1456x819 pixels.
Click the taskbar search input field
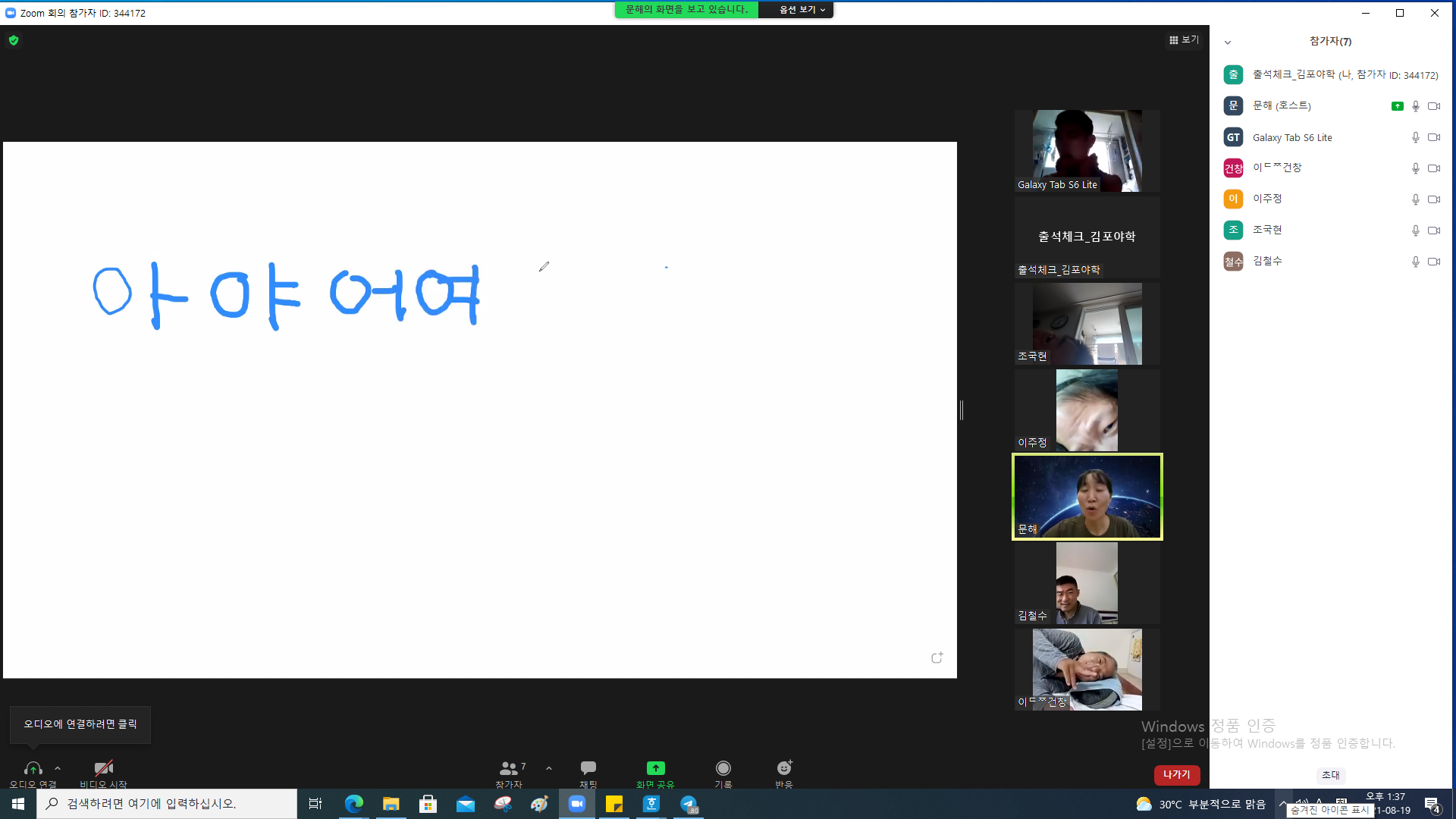pos(167,804)
